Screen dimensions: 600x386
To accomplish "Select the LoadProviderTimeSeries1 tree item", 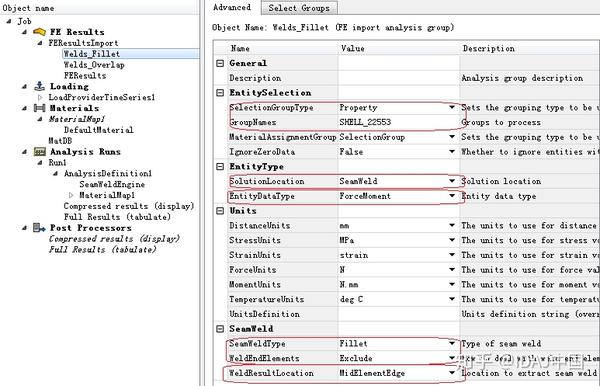I will [102, 97].
